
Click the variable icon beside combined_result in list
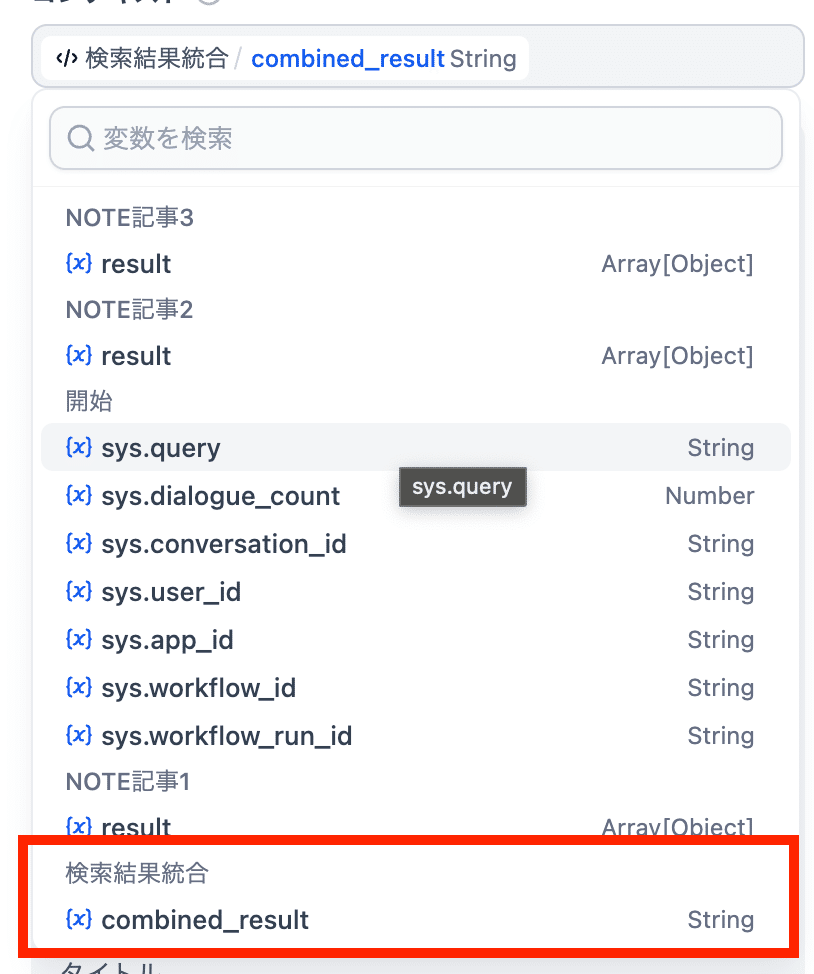tap(79, 920)
